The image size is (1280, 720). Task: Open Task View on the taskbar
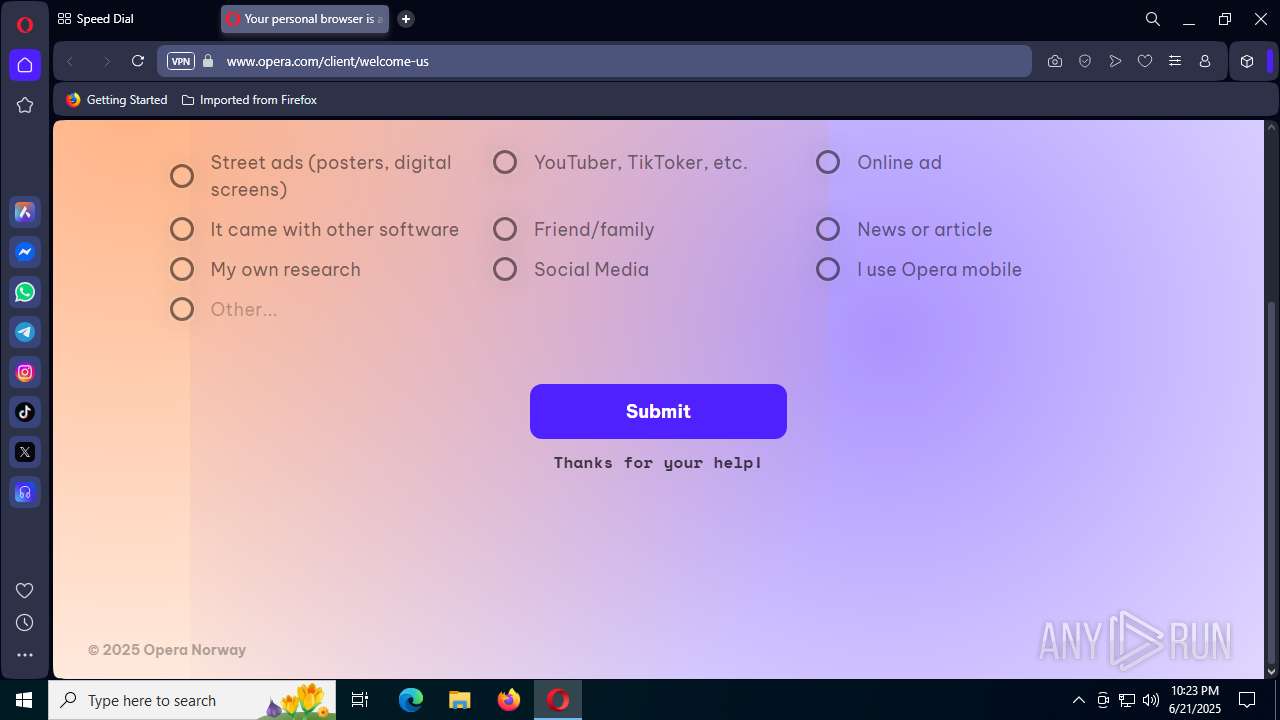[361, 700]
